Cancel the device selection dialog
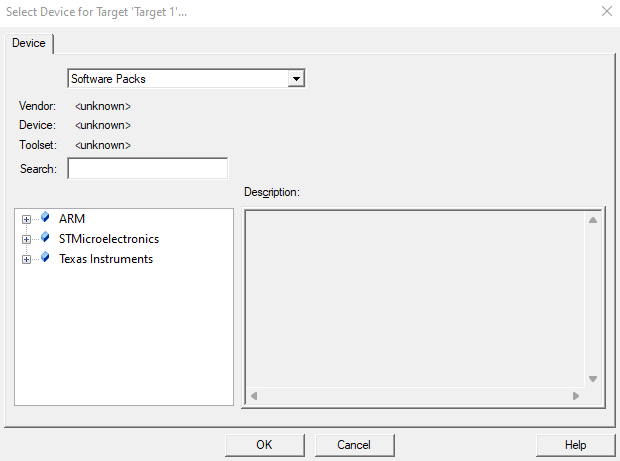The width and height of the screenshot is (620, 461). tap(354, 445)
